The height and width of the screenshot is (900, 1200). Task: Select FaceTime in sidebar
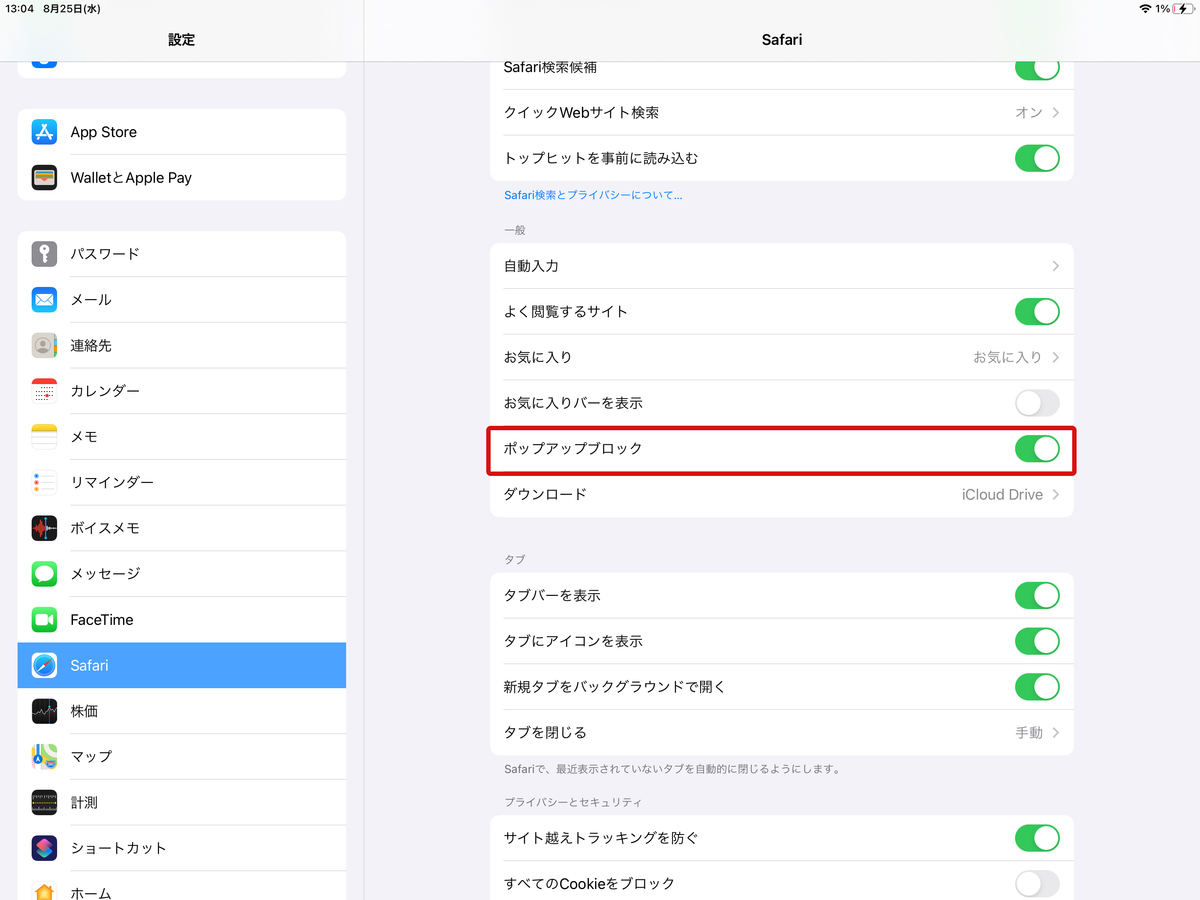click(x=182, y=620)
